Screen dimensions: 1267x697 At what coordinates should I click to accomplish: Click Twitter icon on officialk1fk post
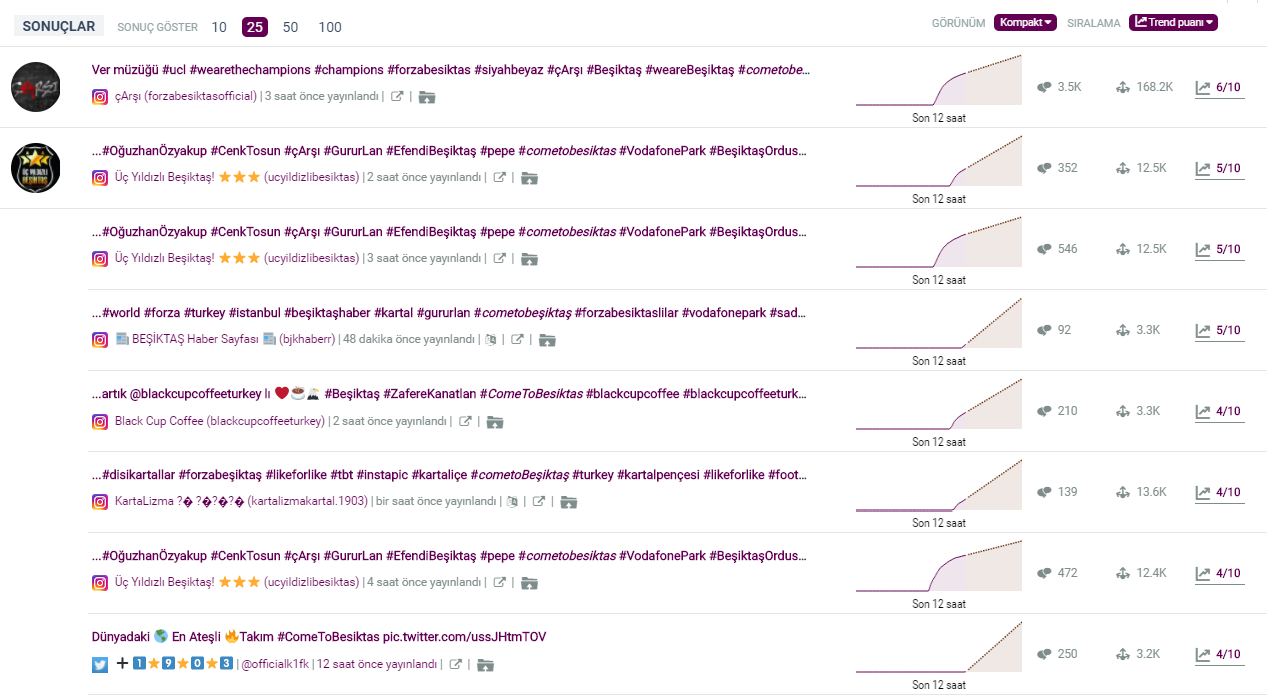click(x=100, y=664)
